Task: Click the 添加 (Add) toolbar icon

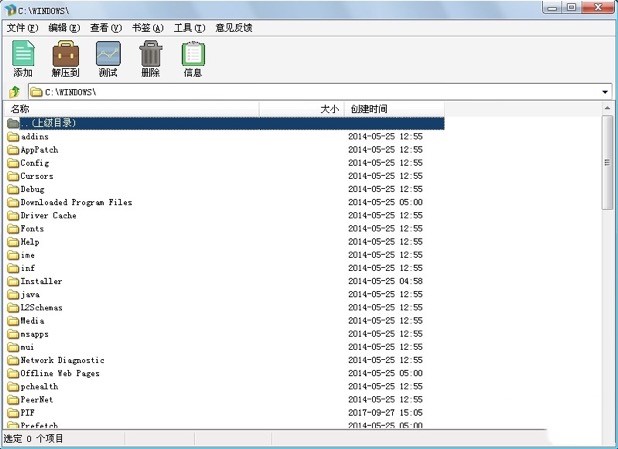Action: point(22,53)
